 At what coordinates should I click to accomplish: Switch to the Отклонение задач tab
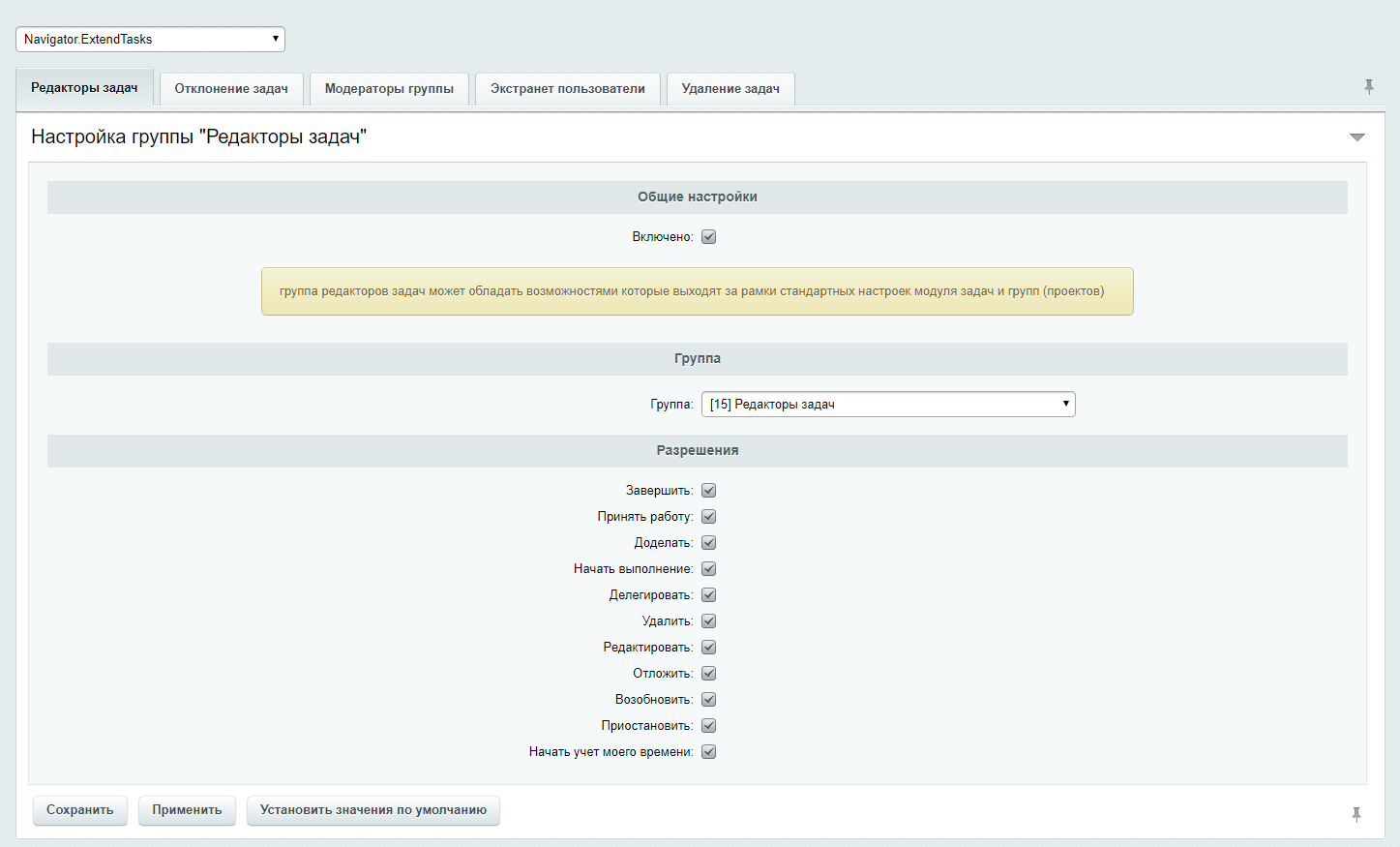(x=231, y=88)
